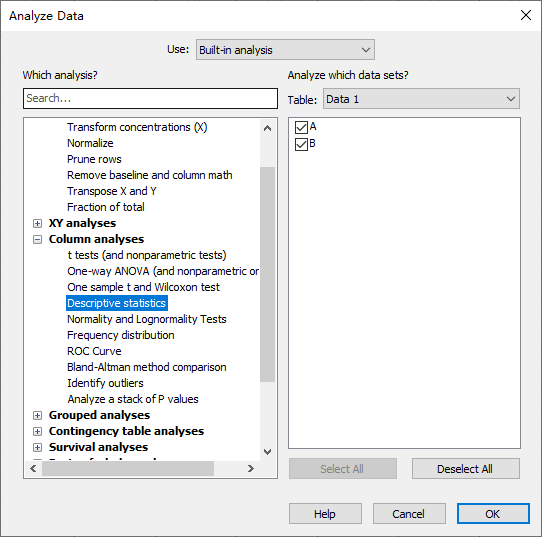Select Transform concentrations (X) analysis
The width and height of the screenshot is (542, 537).
(137, 127)
